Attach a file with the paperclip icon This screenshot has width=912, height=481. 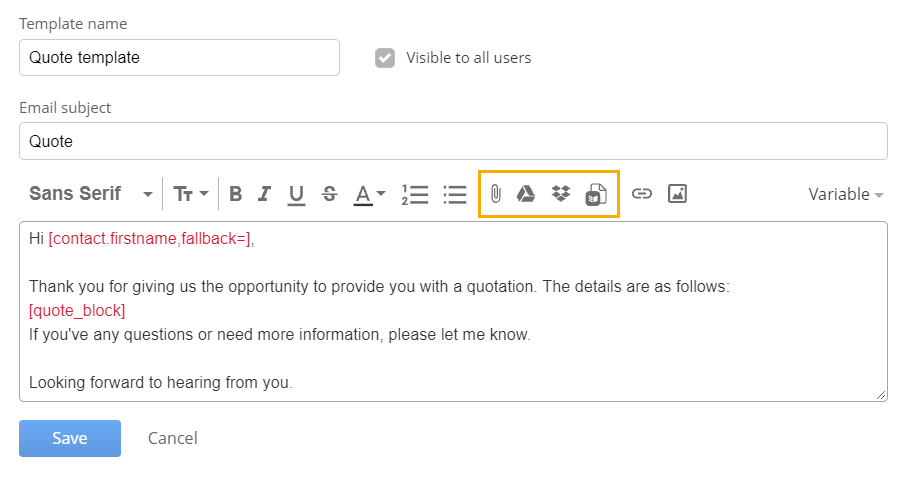click(x=496, y=194)
